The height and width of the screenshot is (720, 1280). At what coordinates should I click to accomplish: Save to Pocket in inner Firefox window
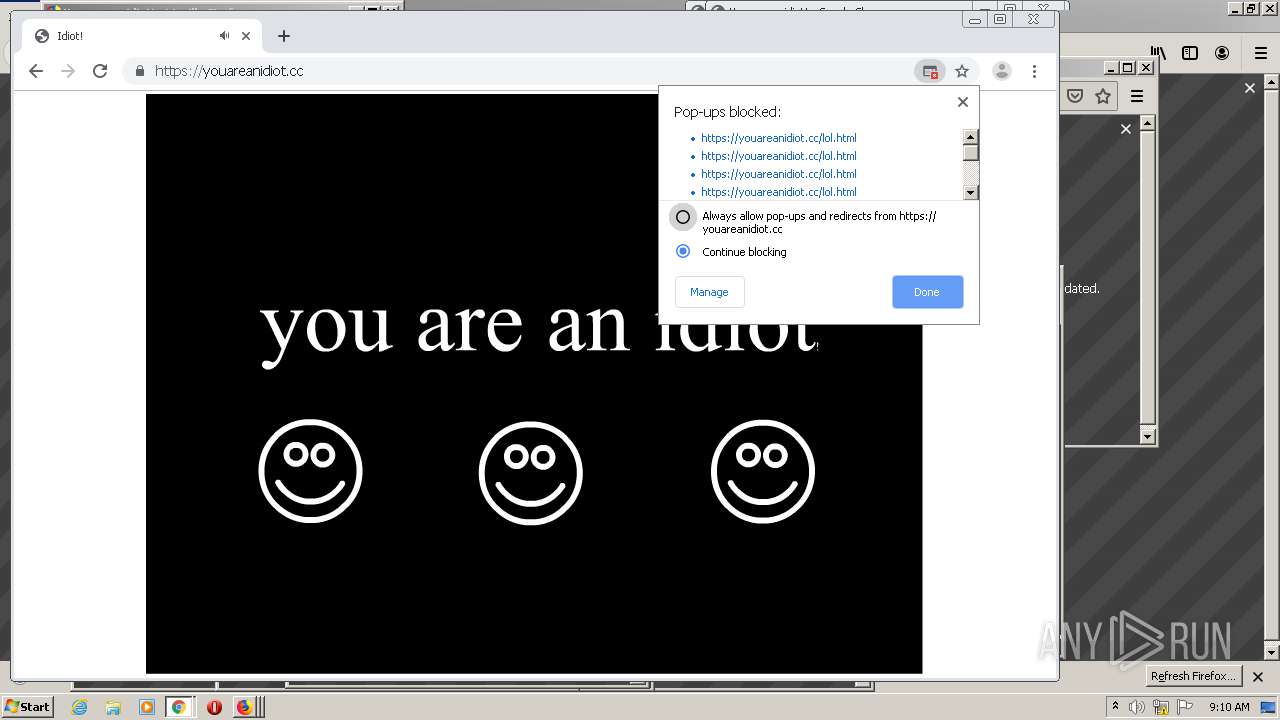coord(1075,96)
